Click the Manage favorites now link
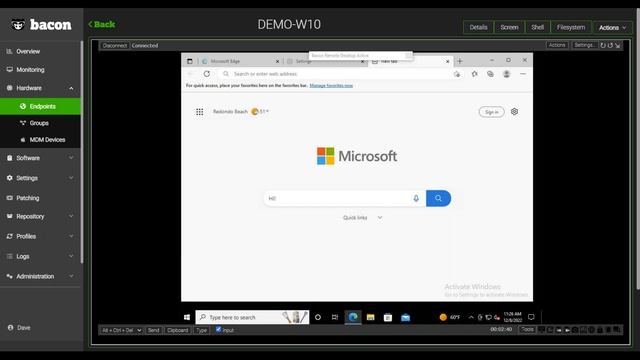 point(331,86)
